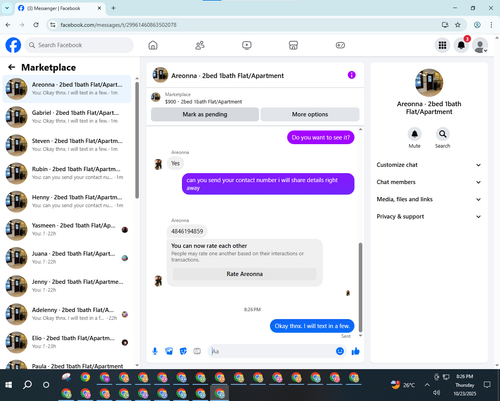The height and width of the screenshot is (401, 500).
Task: Open Henny's 2bed 1bath conversation
Action: coord(67,201)
